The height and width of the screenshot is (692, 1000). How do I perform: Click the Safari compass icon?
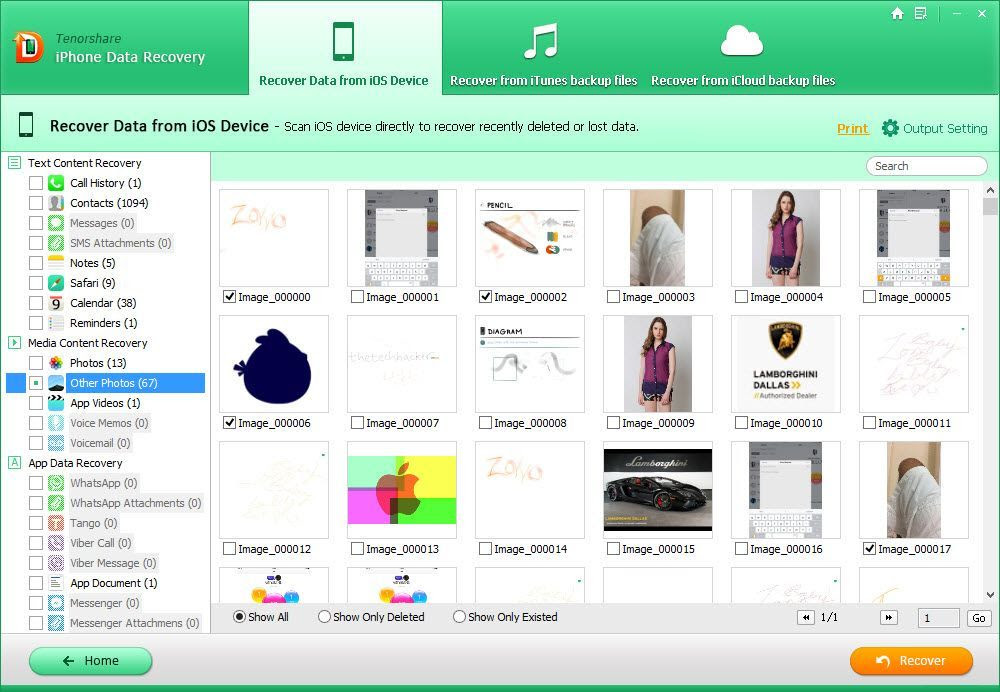point(56,283)
